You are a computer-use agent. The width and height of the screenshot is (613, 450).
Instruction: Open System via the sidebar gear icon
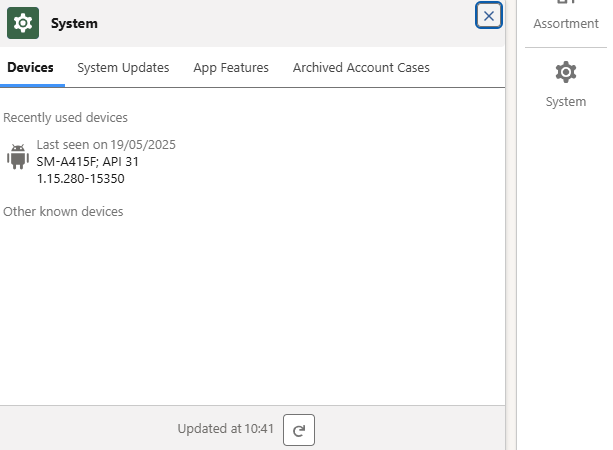(565, 73)
